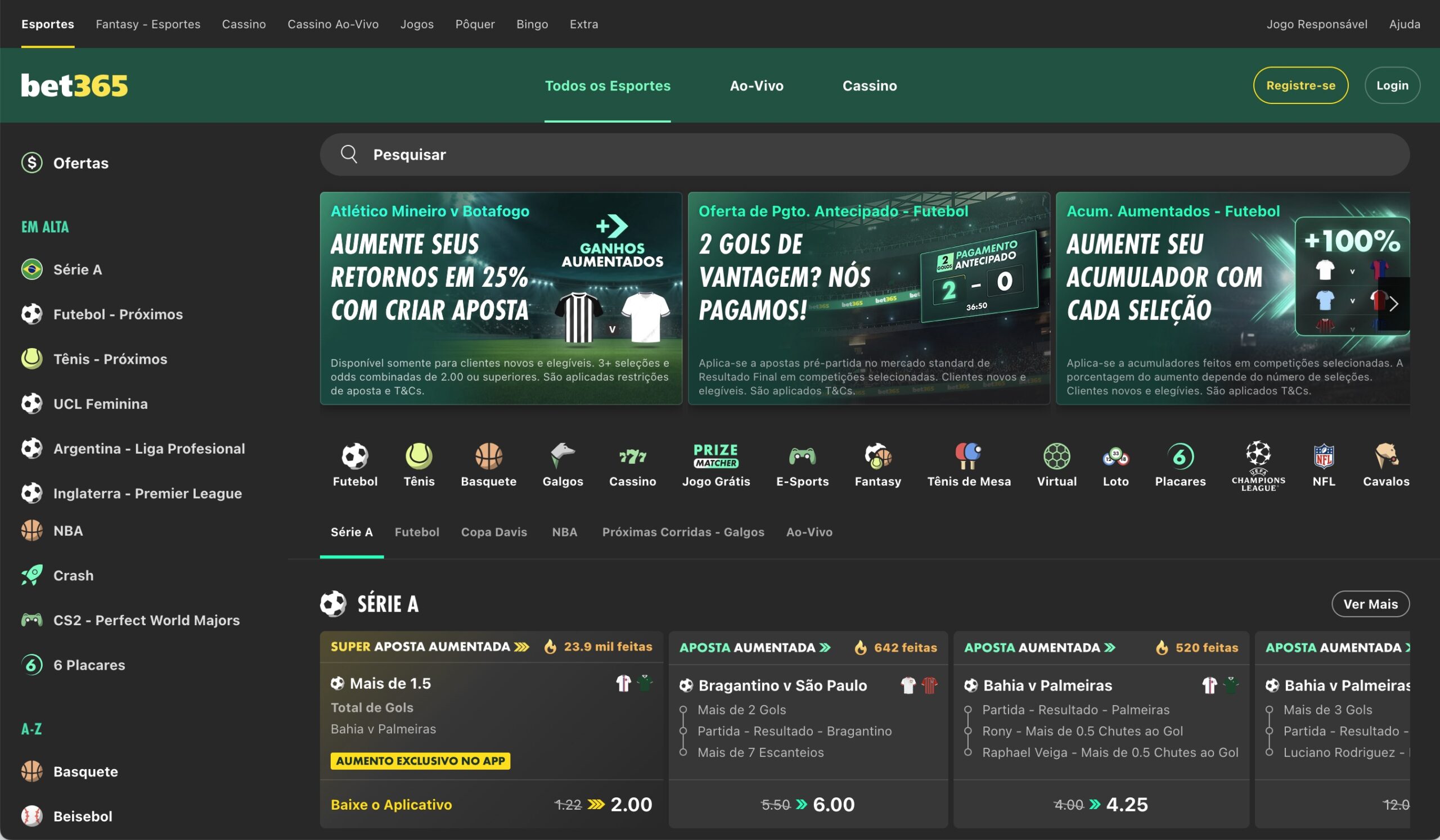Image resolution: width=1440 pixels, height=840 pixels.
Task: Click the Registre-se button
Action: (x=1300, y=85)
